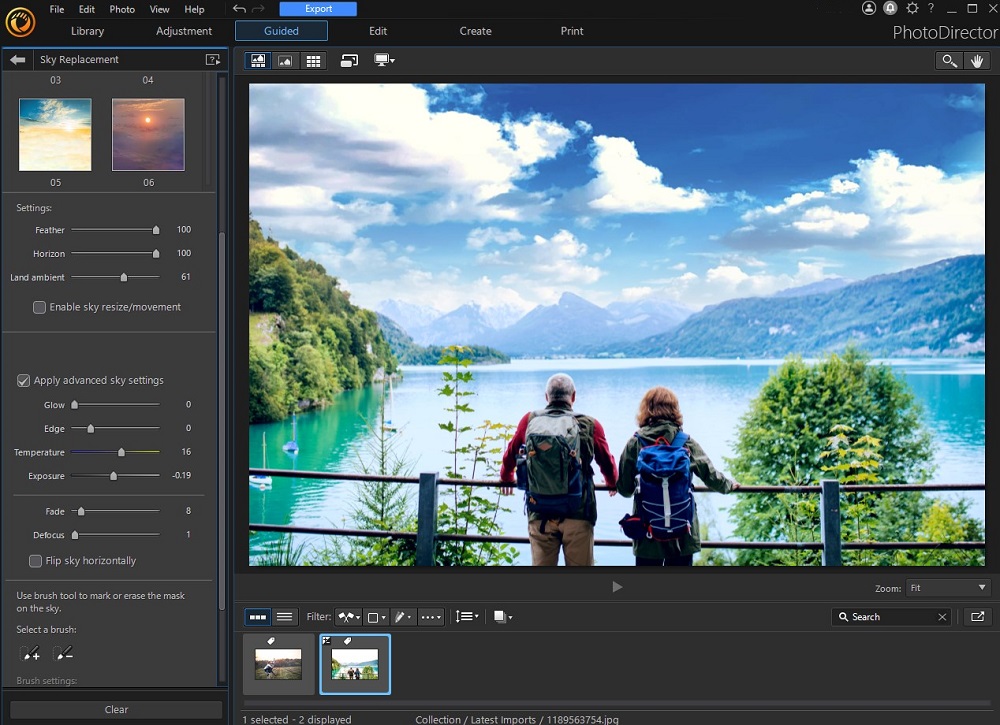Select the sky replacement brush tool
The image size is (1000, 725).
(x=31, y=652)
